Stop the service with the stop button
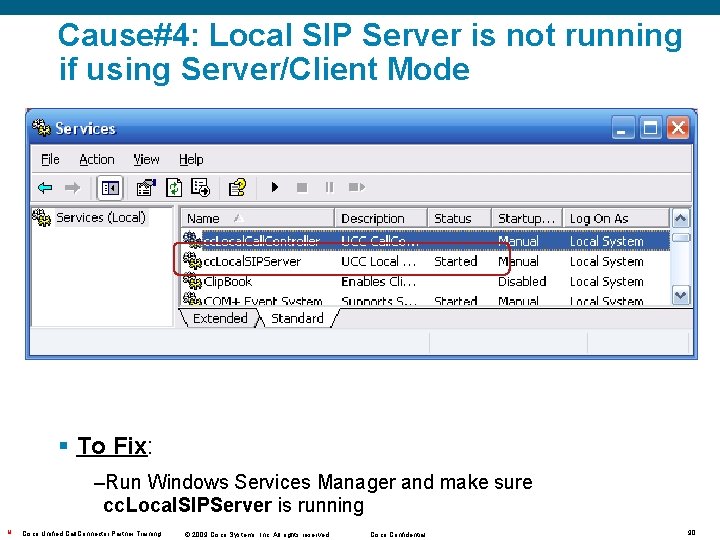 tap(302, 187)
